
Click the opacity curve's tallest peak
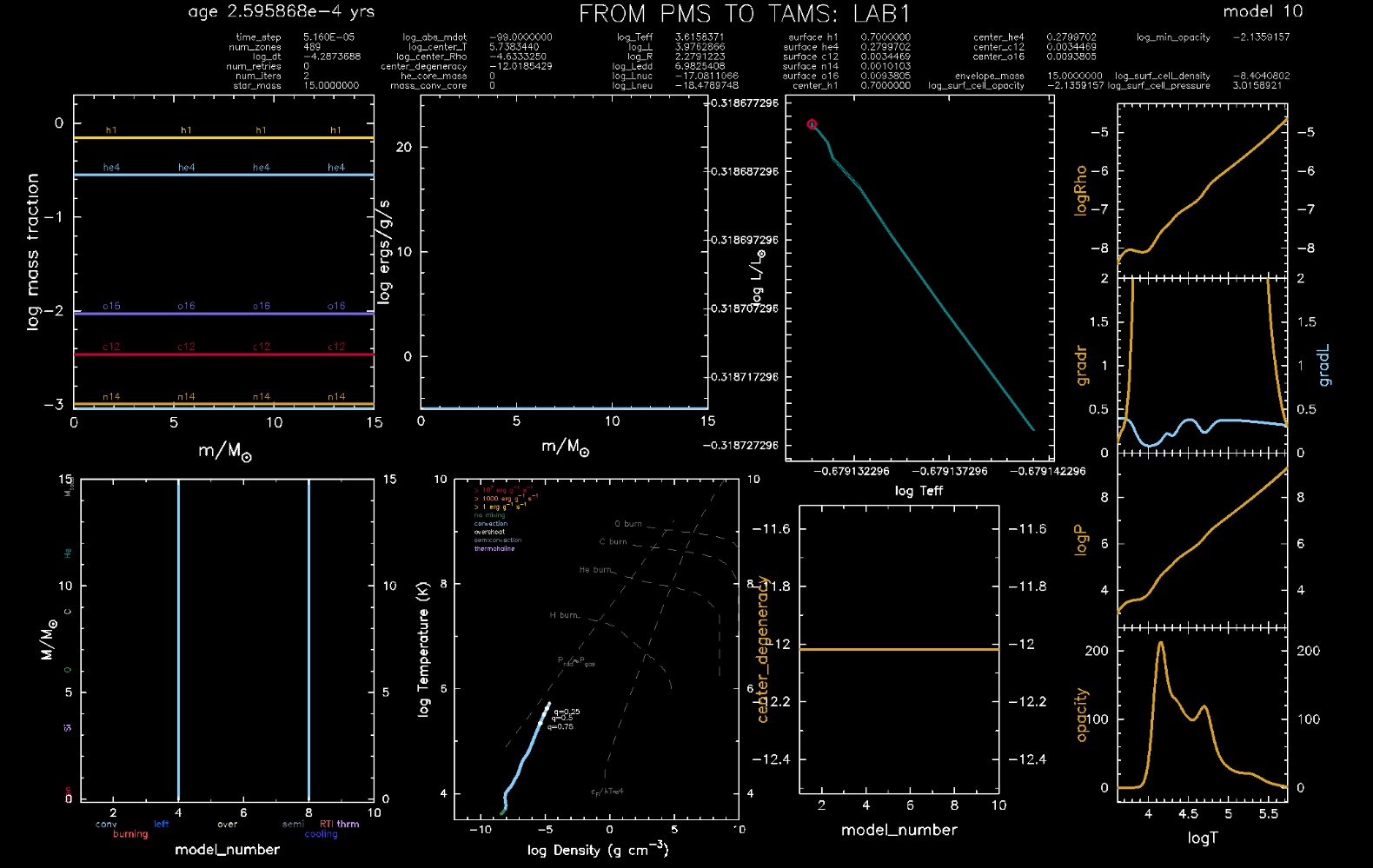tap(1160, 645)
